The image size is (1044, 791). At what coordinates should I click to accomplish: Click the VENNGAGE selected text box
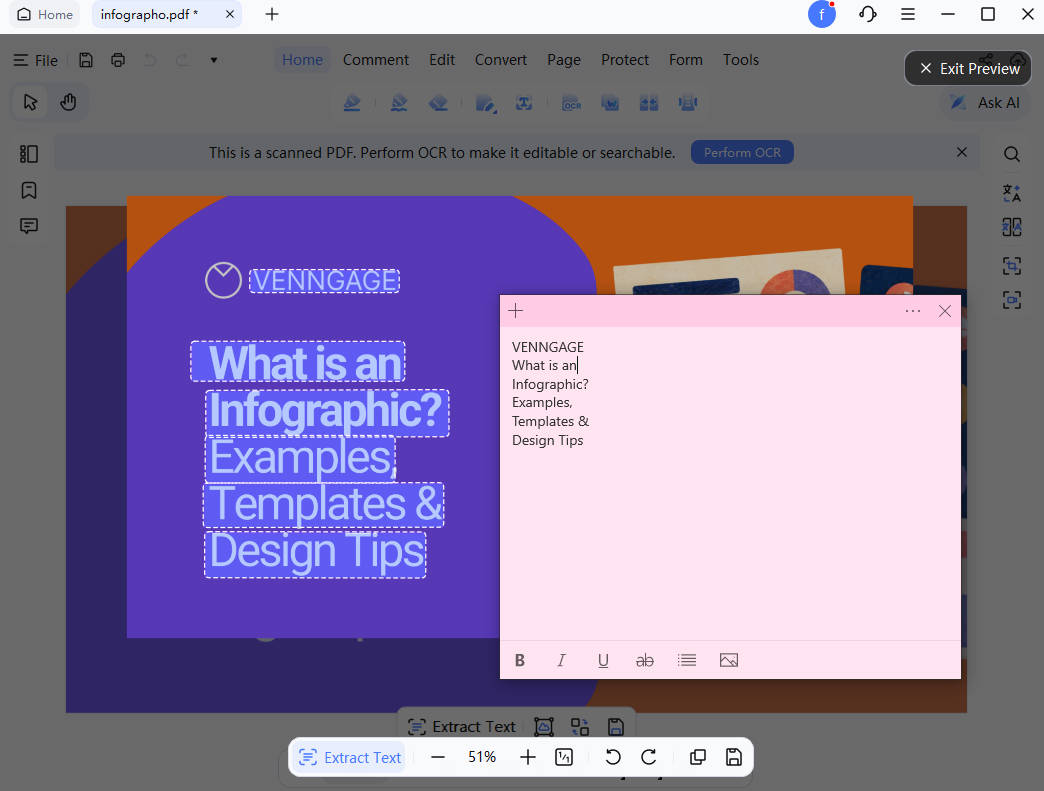click(x=324, y=280)
